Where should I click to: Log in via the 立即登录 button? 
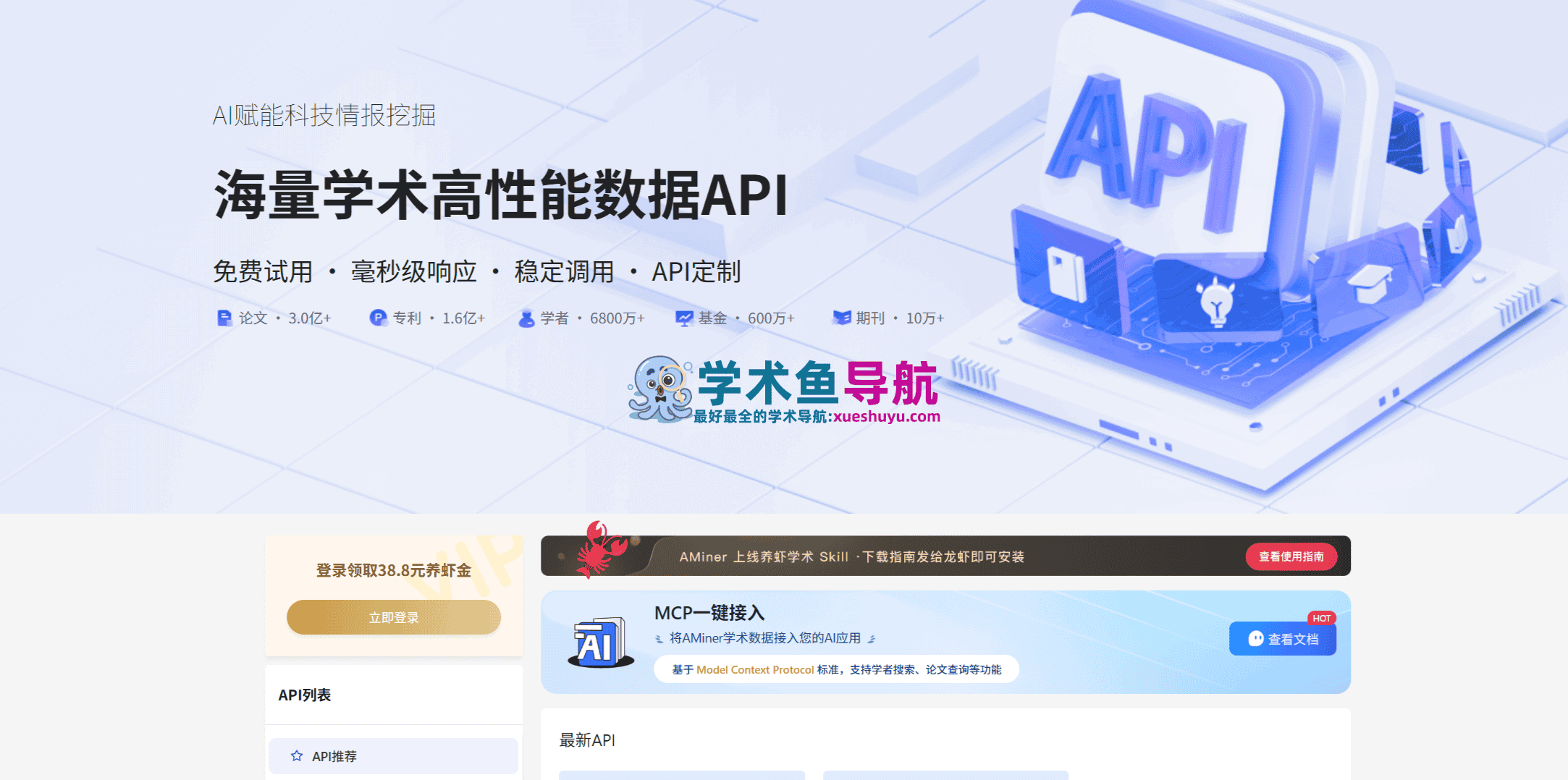(394, 618)
